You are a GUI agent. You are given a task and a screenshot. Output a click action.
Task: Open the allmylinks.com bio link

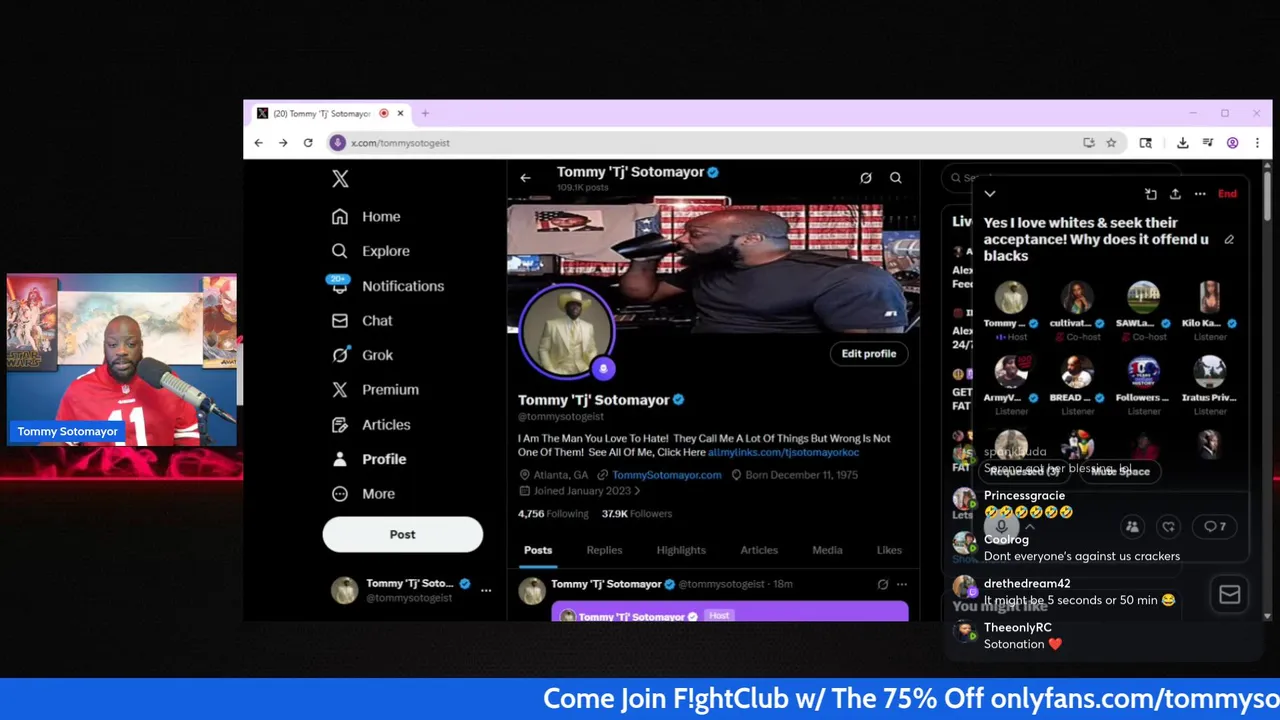tap(783, 453)
